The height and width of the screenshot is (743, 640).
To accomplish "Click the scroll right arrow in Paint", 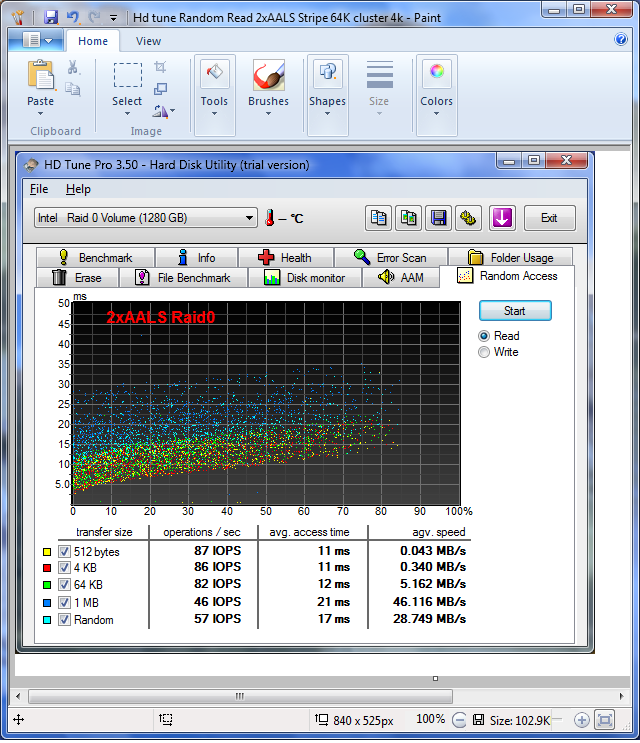I will 621,696.
